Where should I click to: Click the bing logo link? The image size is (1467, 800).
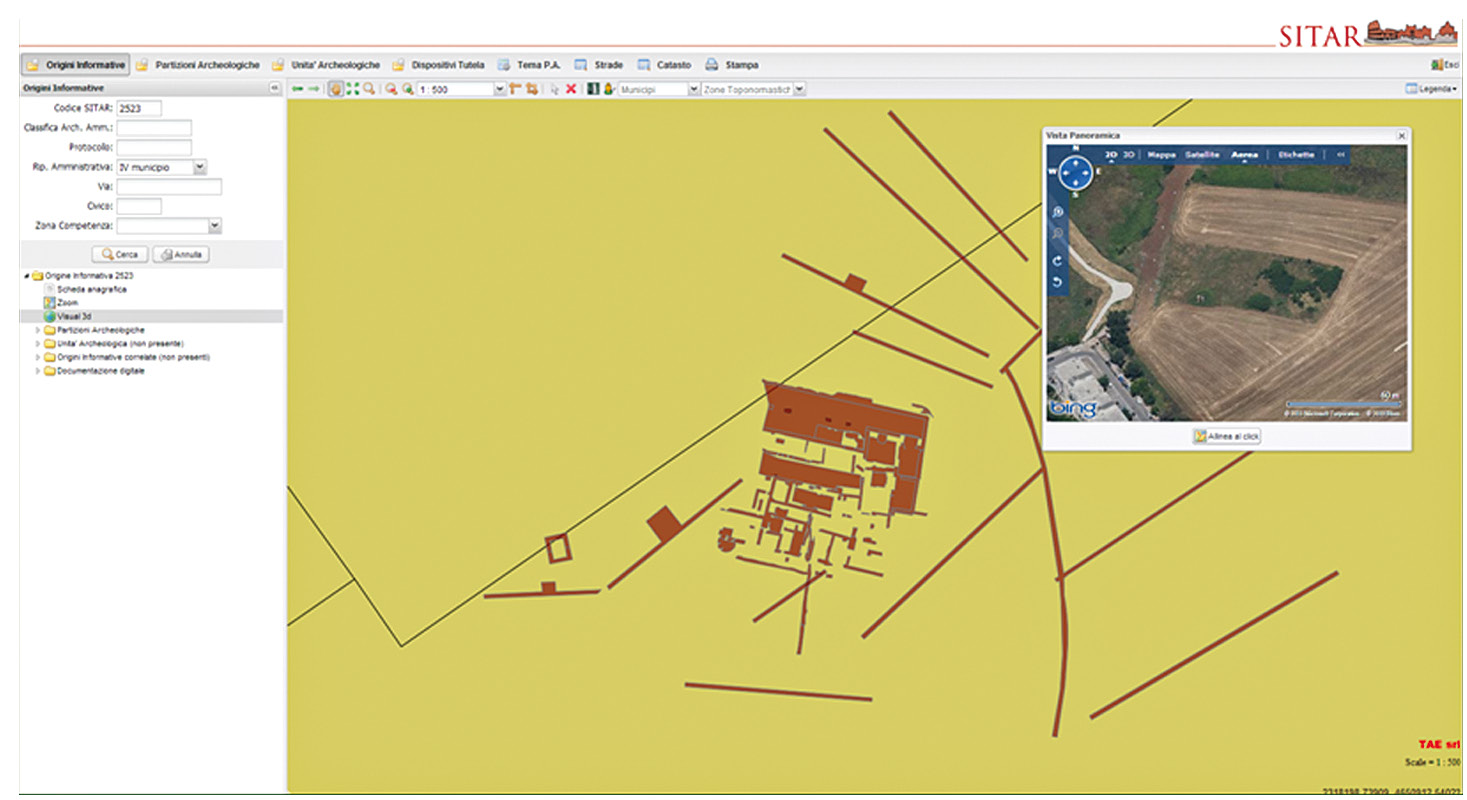tap(1073, 408)
